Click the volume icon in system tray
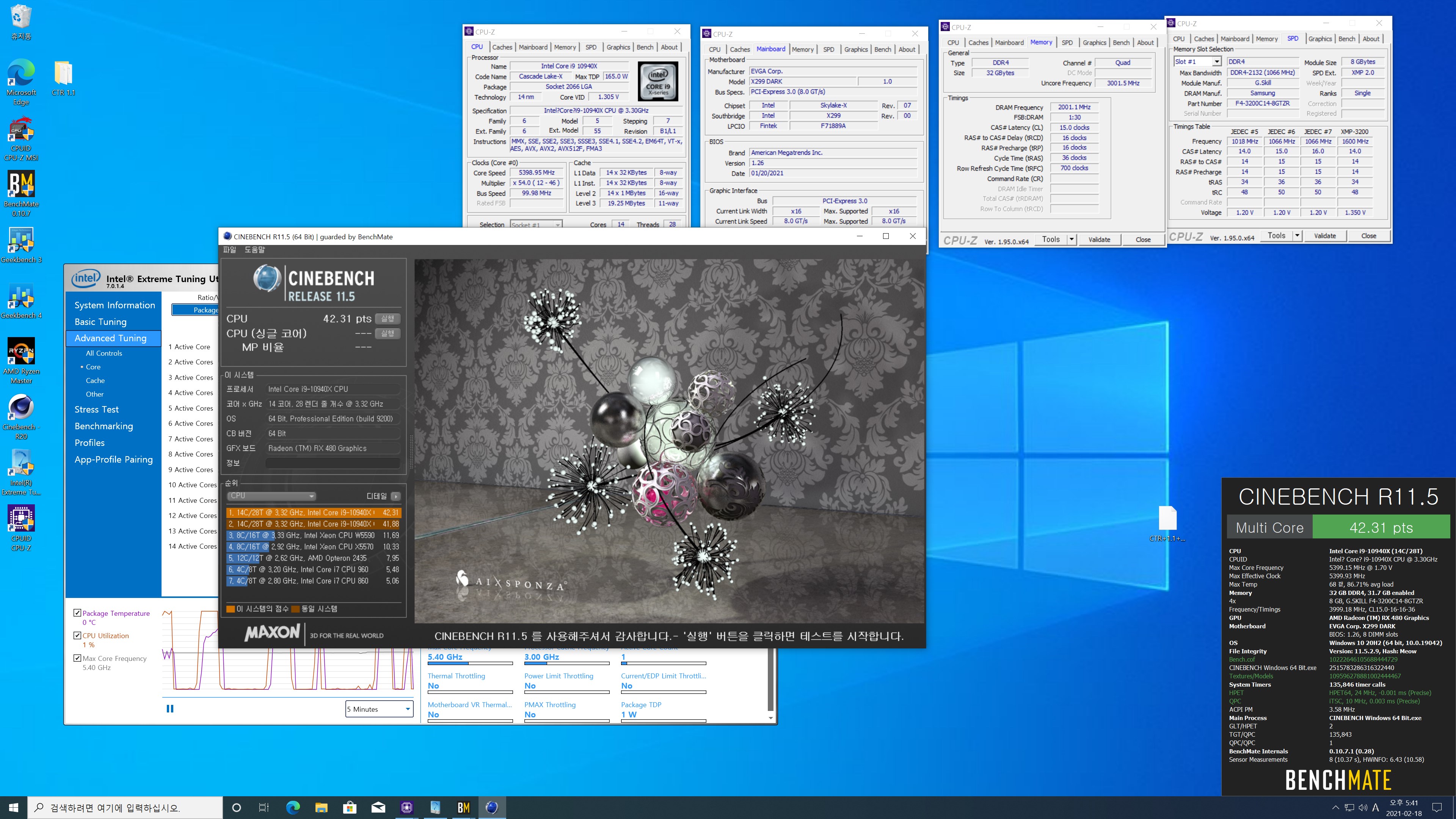1456x819 pixels. click(1363, 808)
